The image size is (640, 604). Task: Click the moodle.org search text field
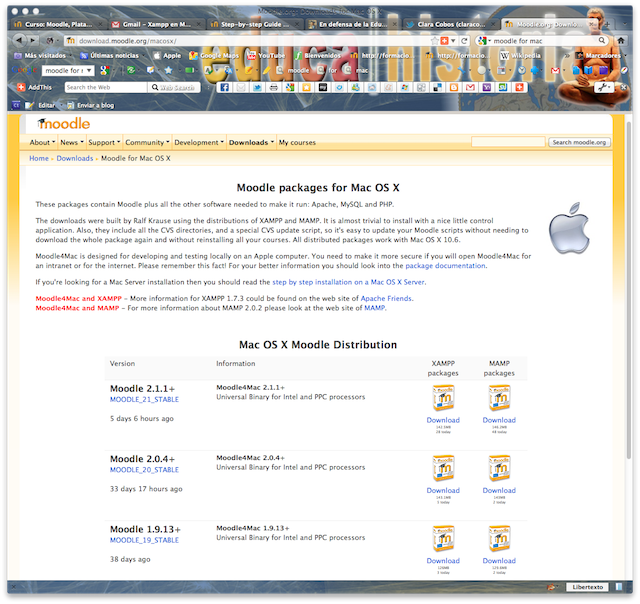click(x=508, y=143)
